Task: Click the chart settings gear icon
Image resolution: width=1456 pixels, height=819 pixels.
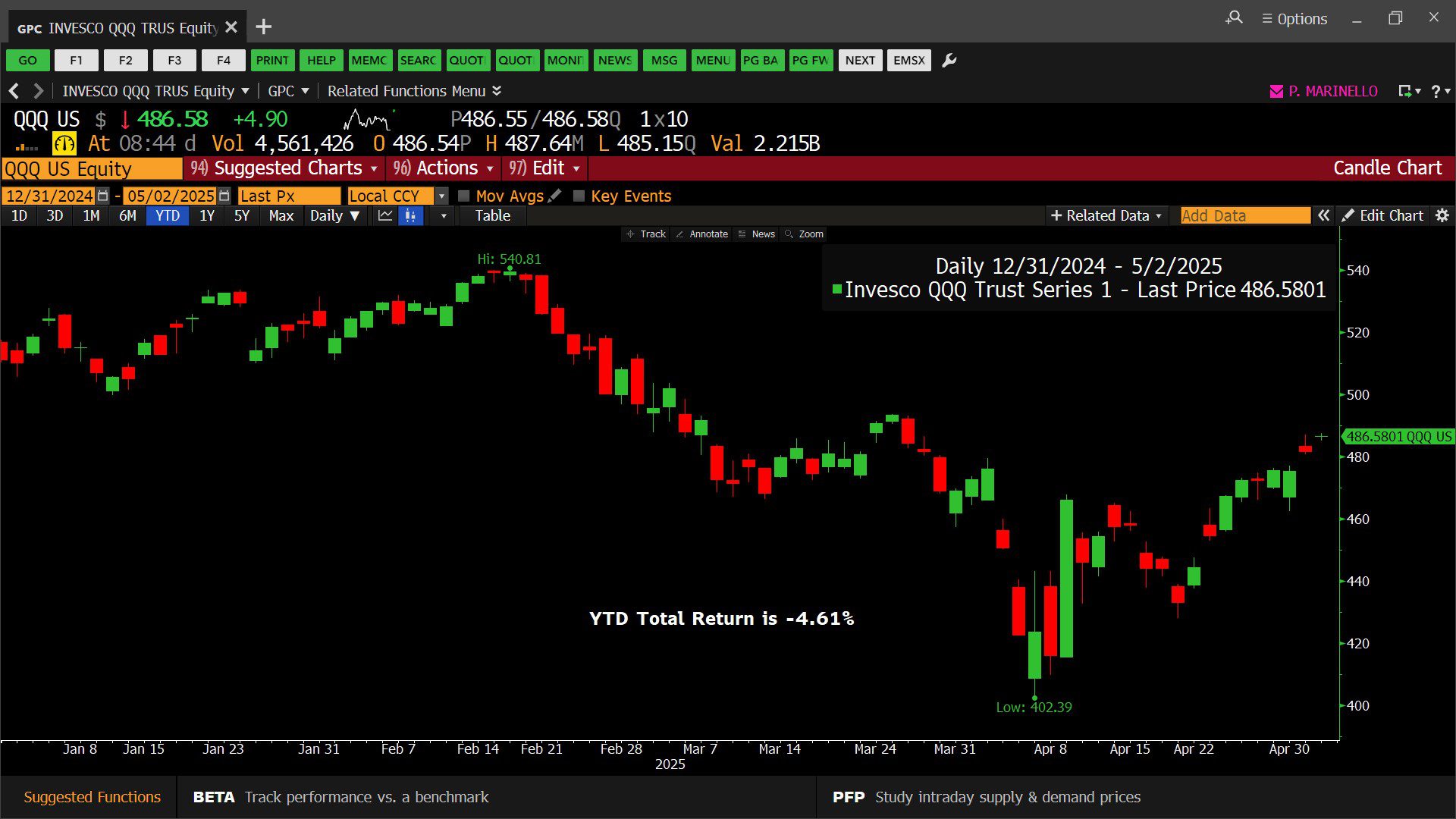Action: (1442, 216)
